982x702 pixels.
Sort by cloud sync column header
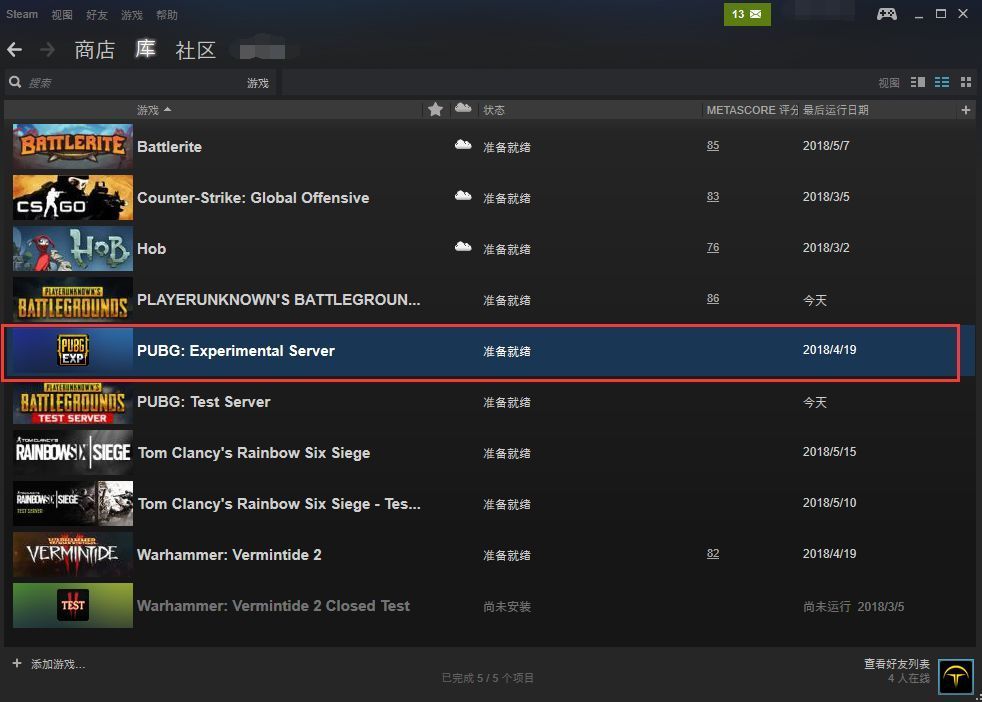(463, 108)
